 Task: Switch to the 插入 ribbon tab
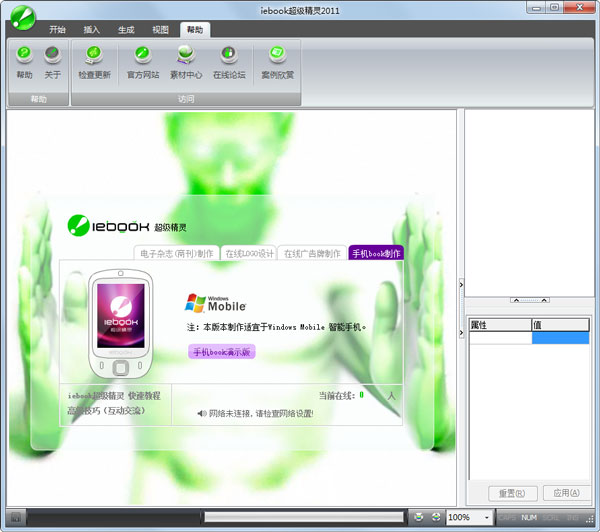coord(91,29)
